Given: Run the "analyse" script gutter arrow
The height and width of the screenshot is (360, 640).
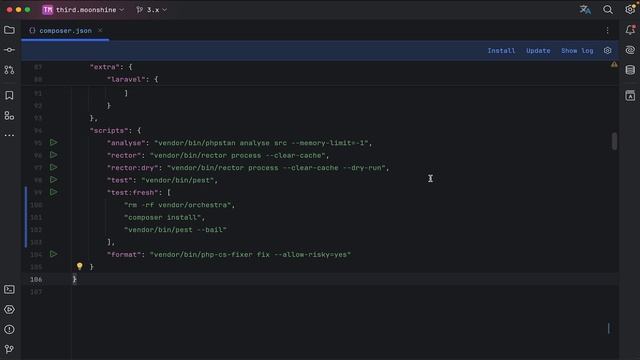Looking at the screenshot, I should point(53,142).
